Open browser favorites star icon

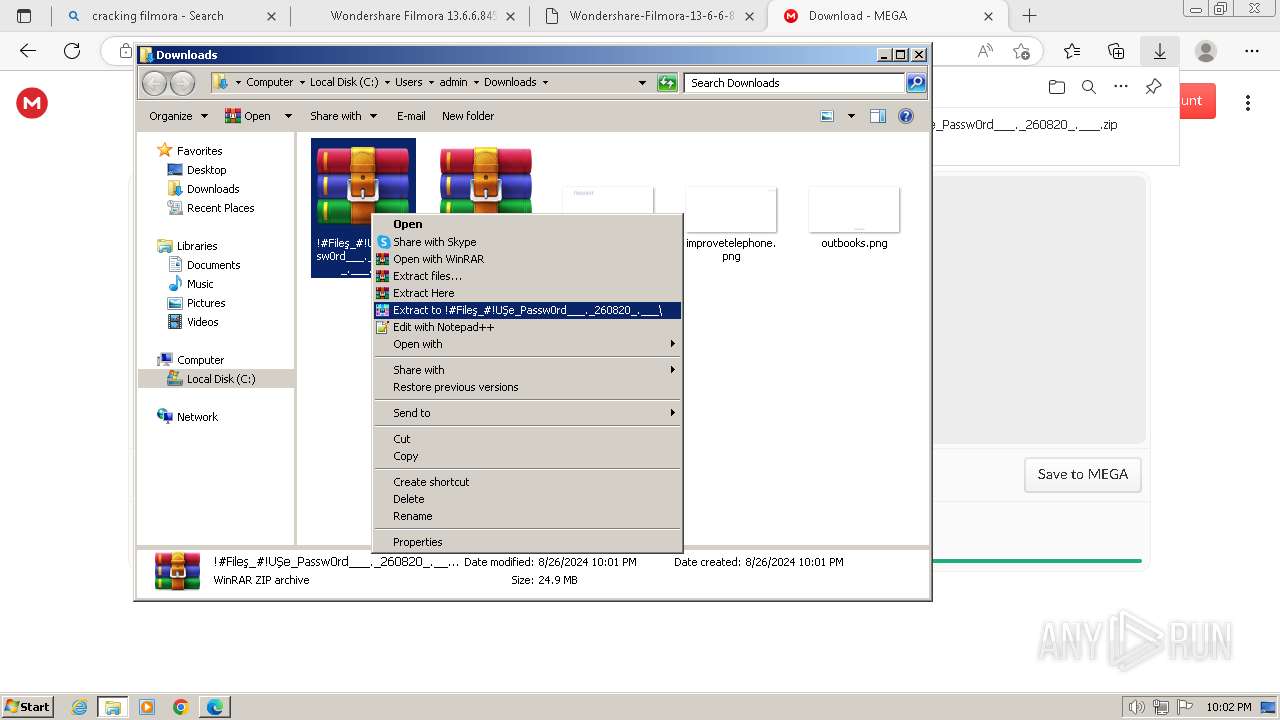(x=1072, y=51)
